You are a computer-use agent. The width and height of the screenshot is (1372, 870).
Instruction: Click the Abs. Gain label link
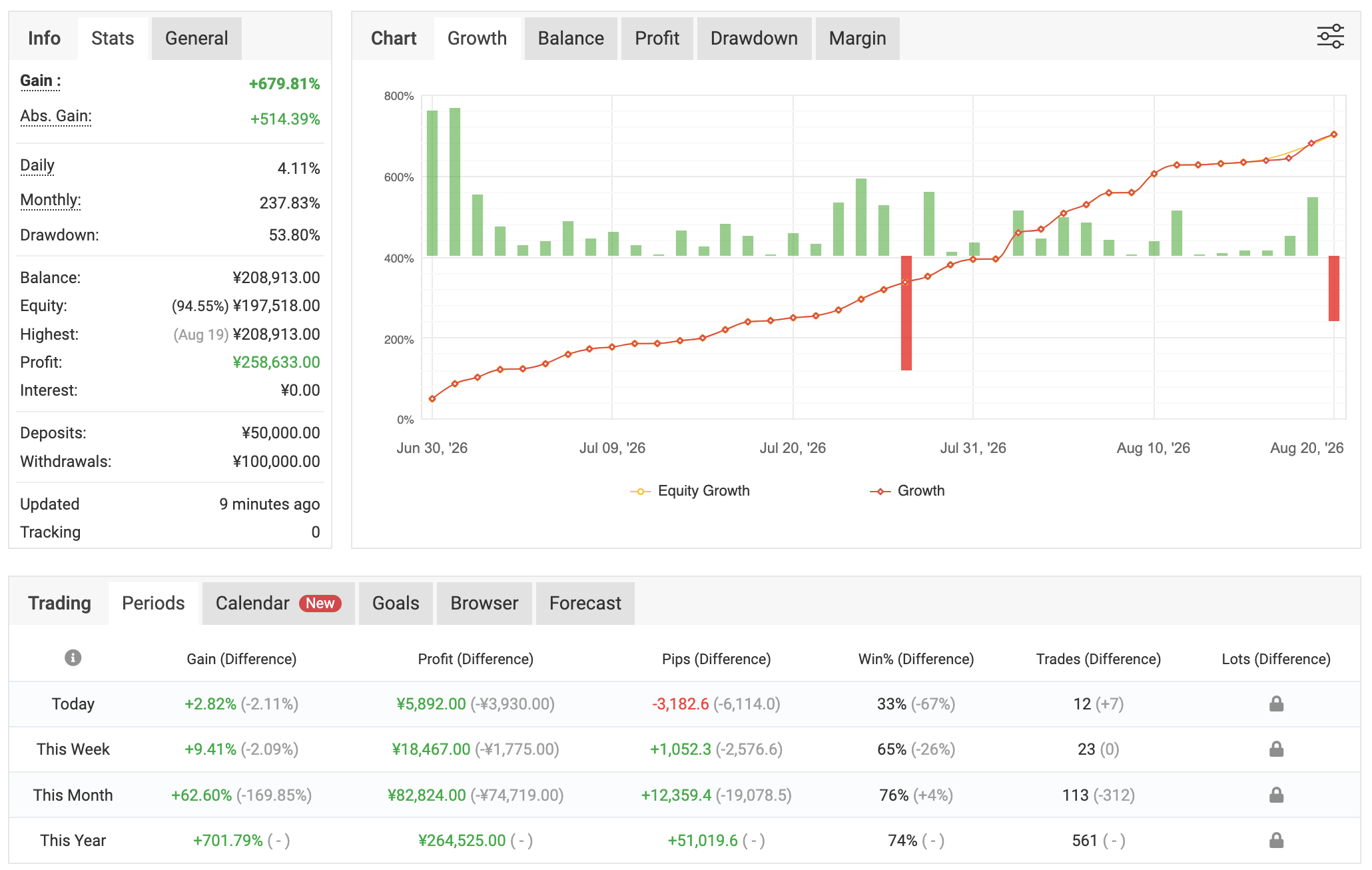coord(56,117)
